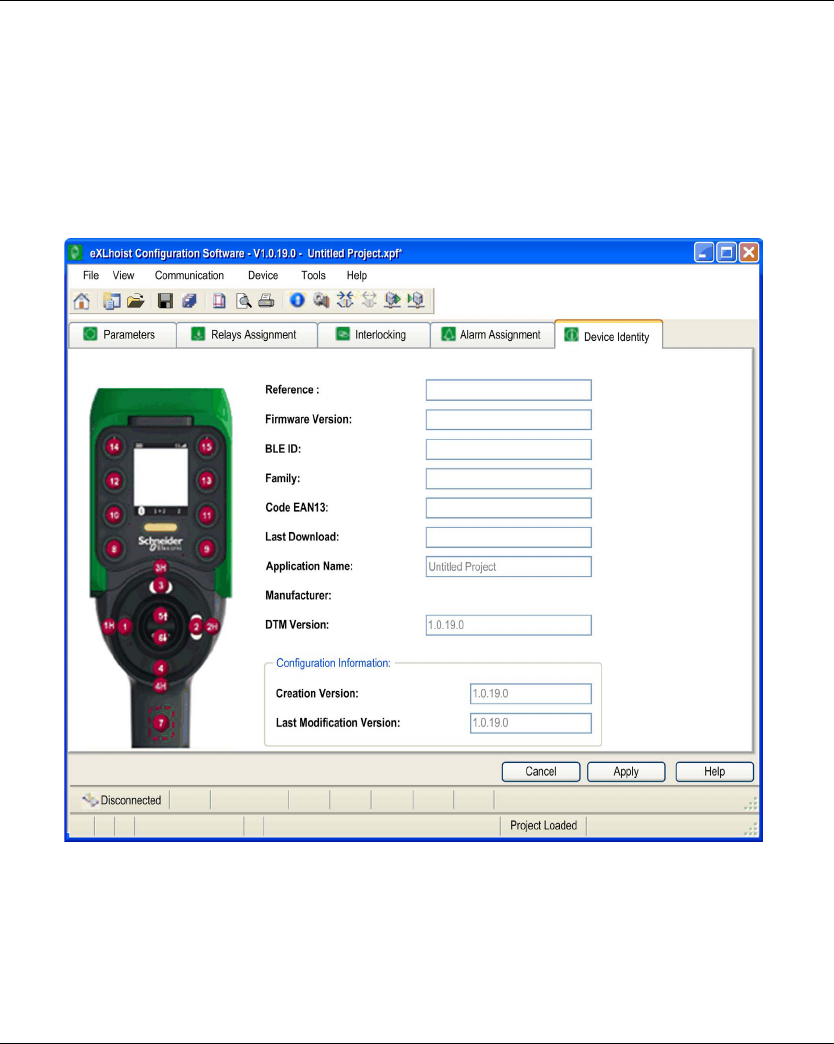Click the Home toolbar icon
This screenshot has width=834, height=1044.
[x=81, y=301]
